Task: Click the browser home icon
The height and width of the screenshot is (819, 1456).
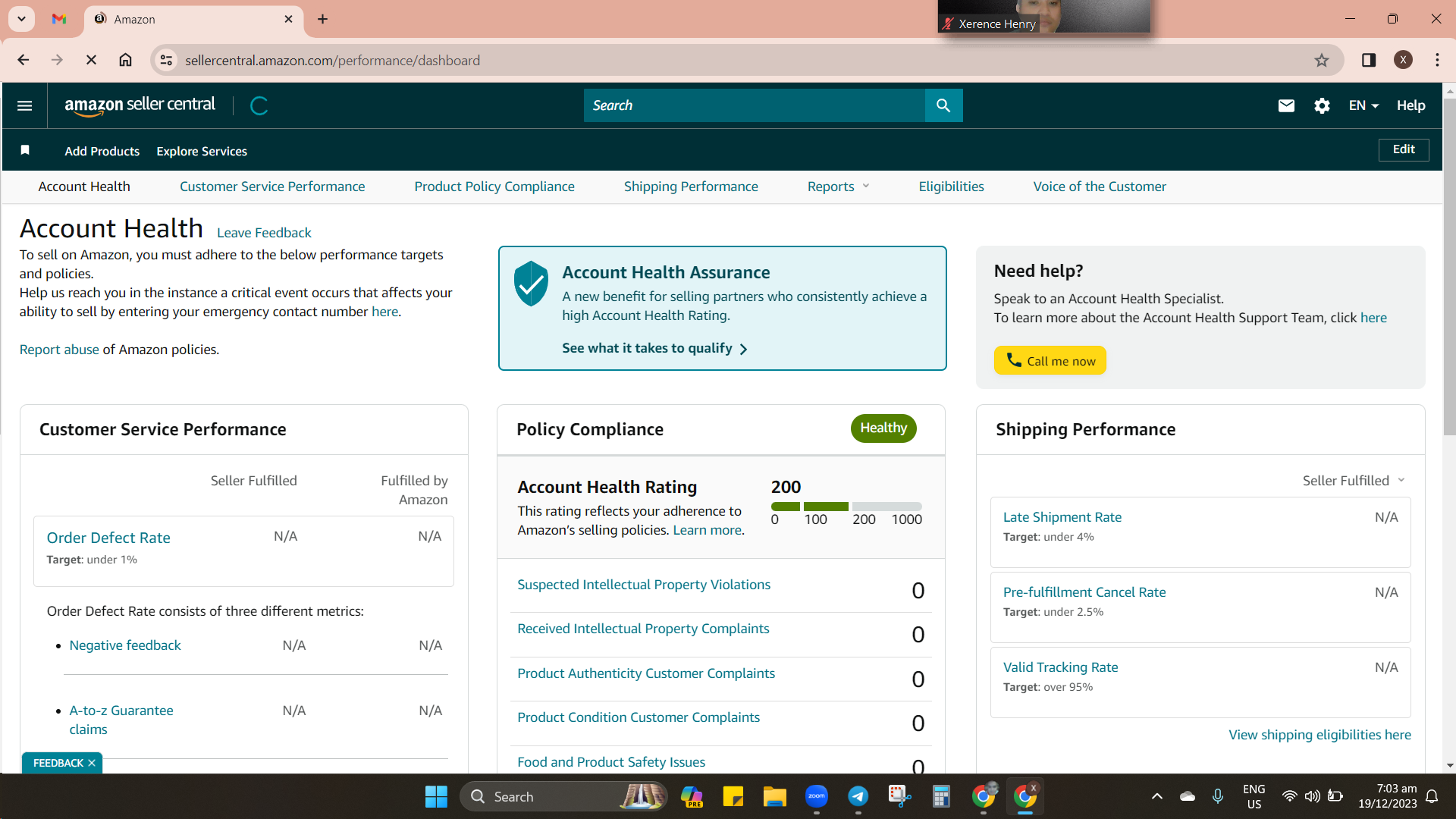Action: point(126,60)
